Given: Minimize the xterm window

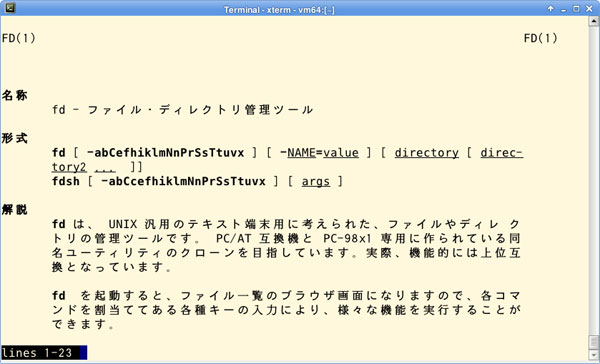Looking at the screenshot, I should pos(563,9).
